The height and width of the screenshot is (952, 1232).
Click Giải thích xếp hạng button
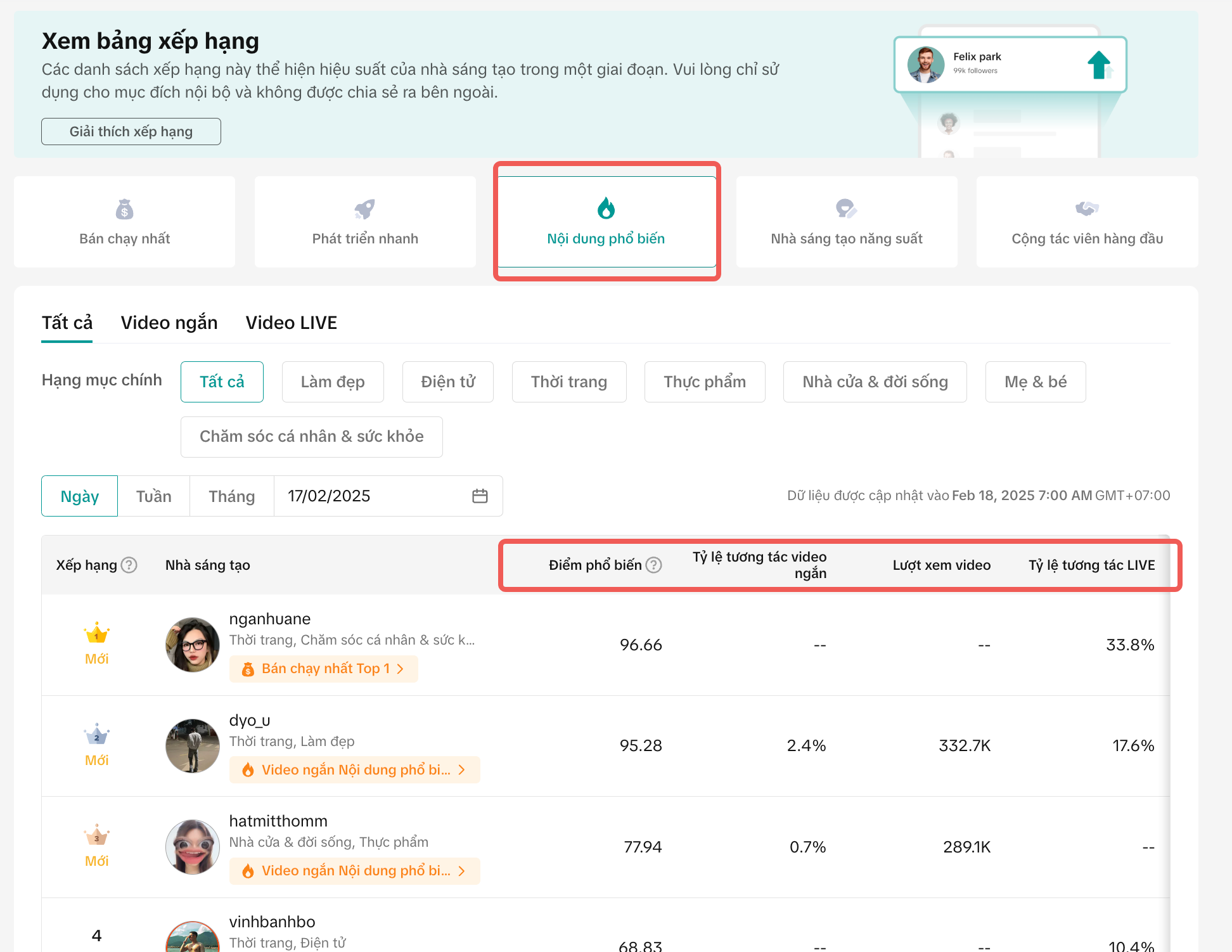131,131
